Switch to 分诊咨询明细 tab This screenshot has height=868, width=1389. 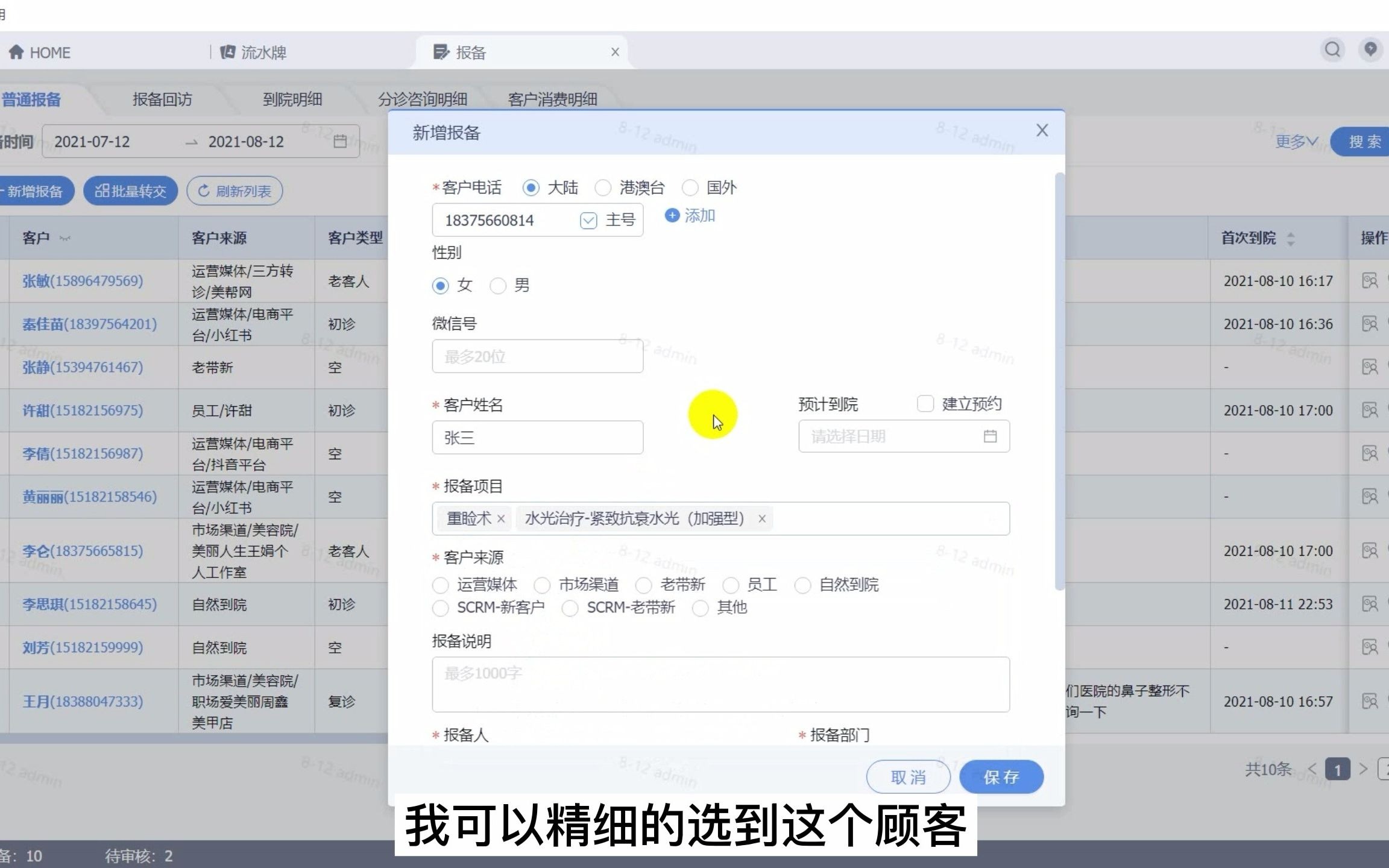click(423, 99)
